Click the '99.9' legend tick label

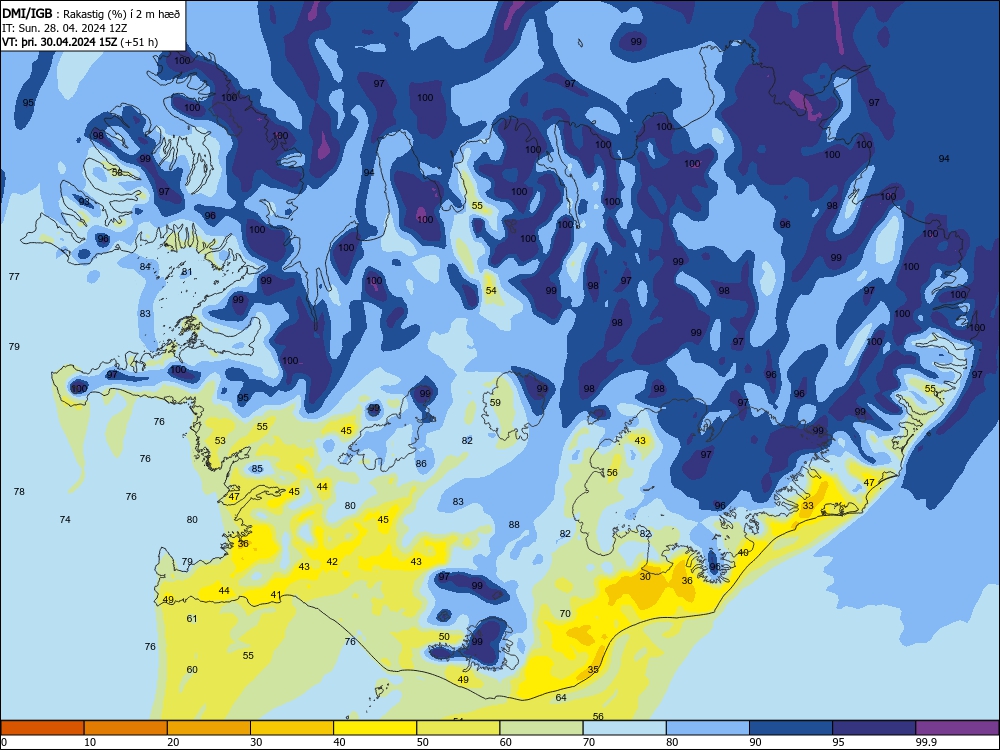click(x=925, y=742)
